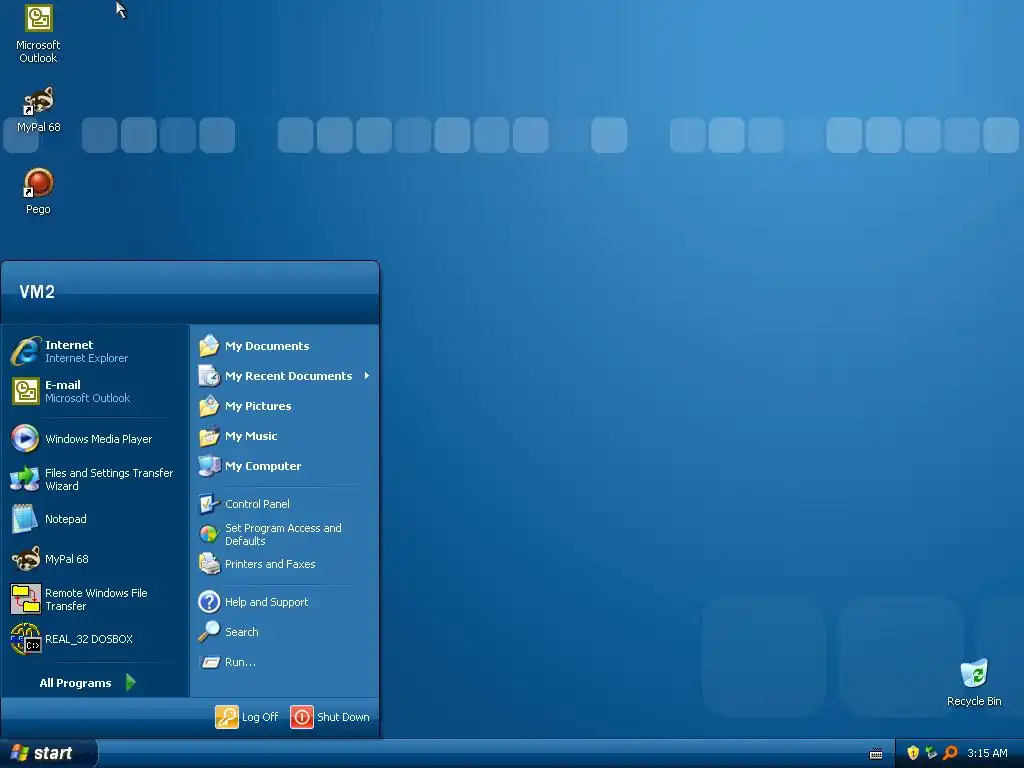
Task: Expand the My Recent Documents submenu arrow
Action: [367, 376]
